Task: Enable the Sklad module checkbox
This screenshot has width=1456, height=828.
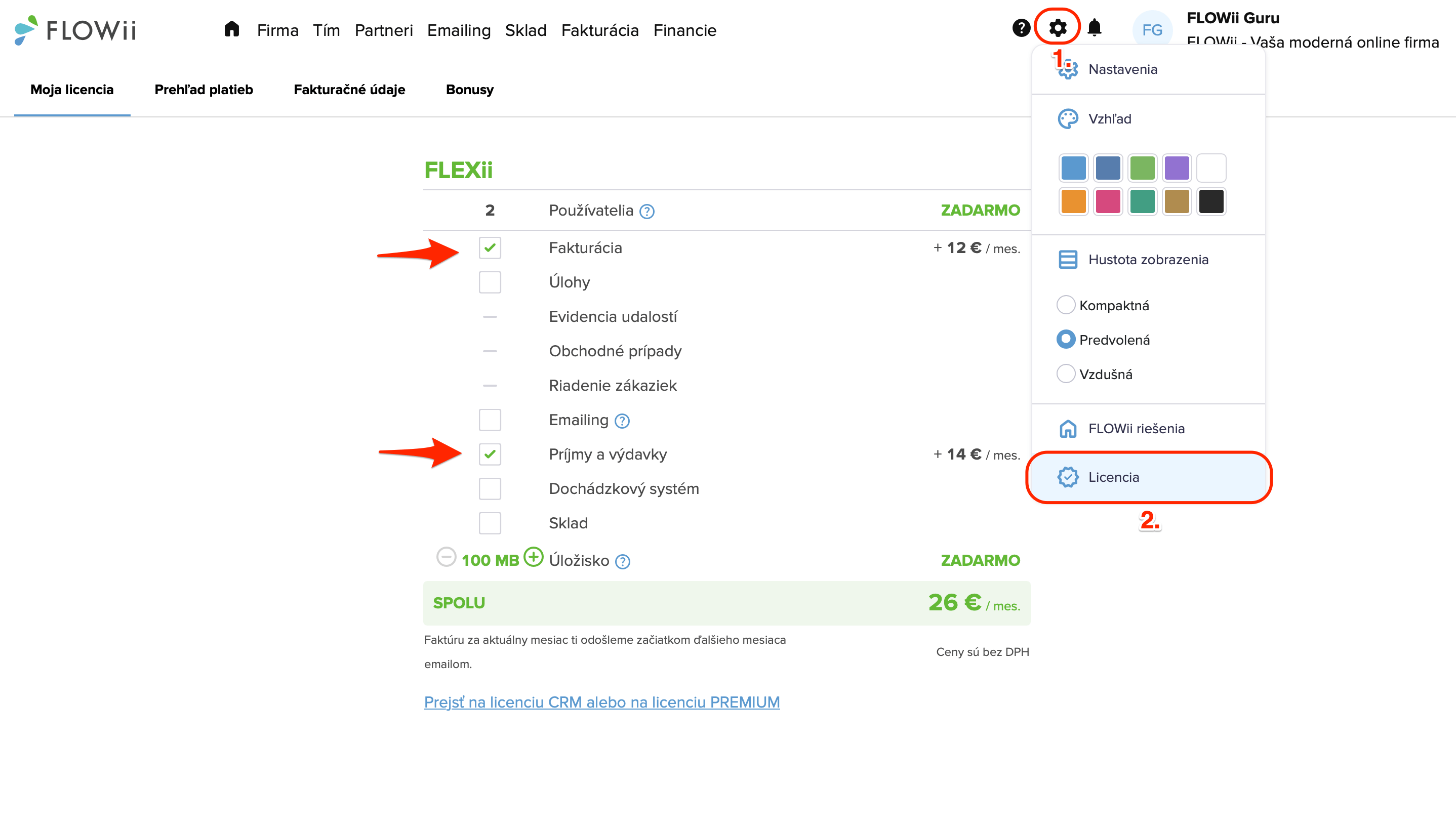Action: [x=490, y=523]
